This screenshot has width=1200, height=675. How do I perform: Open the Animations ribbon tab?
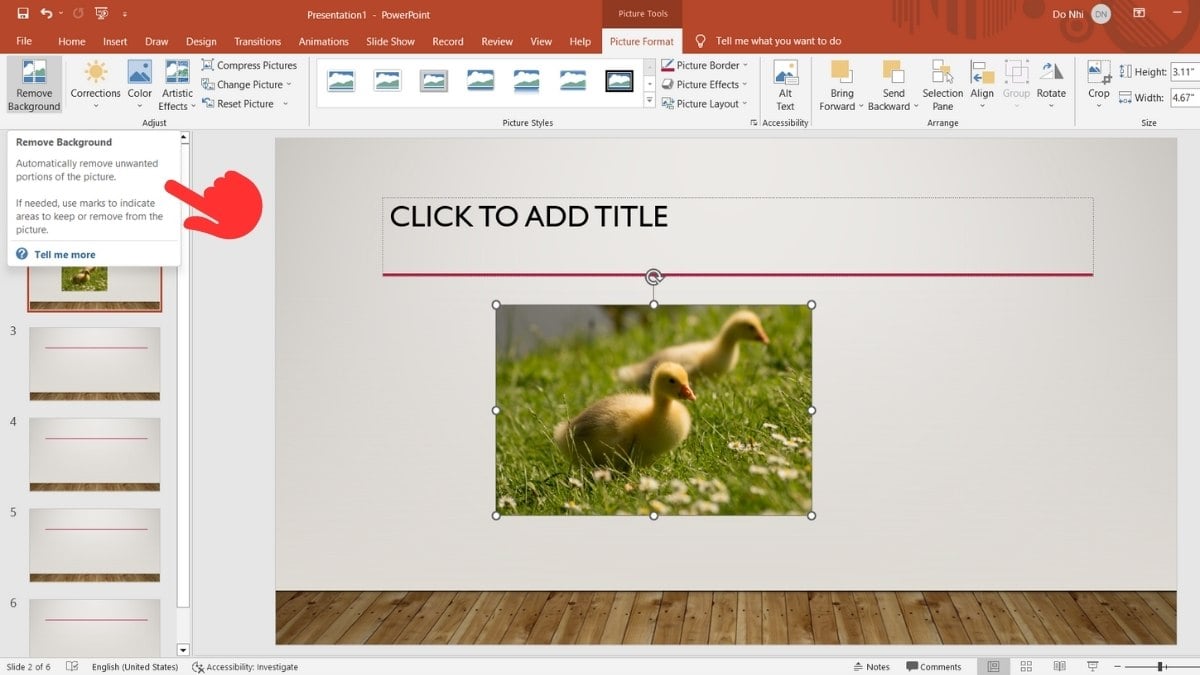click(323, 41)
